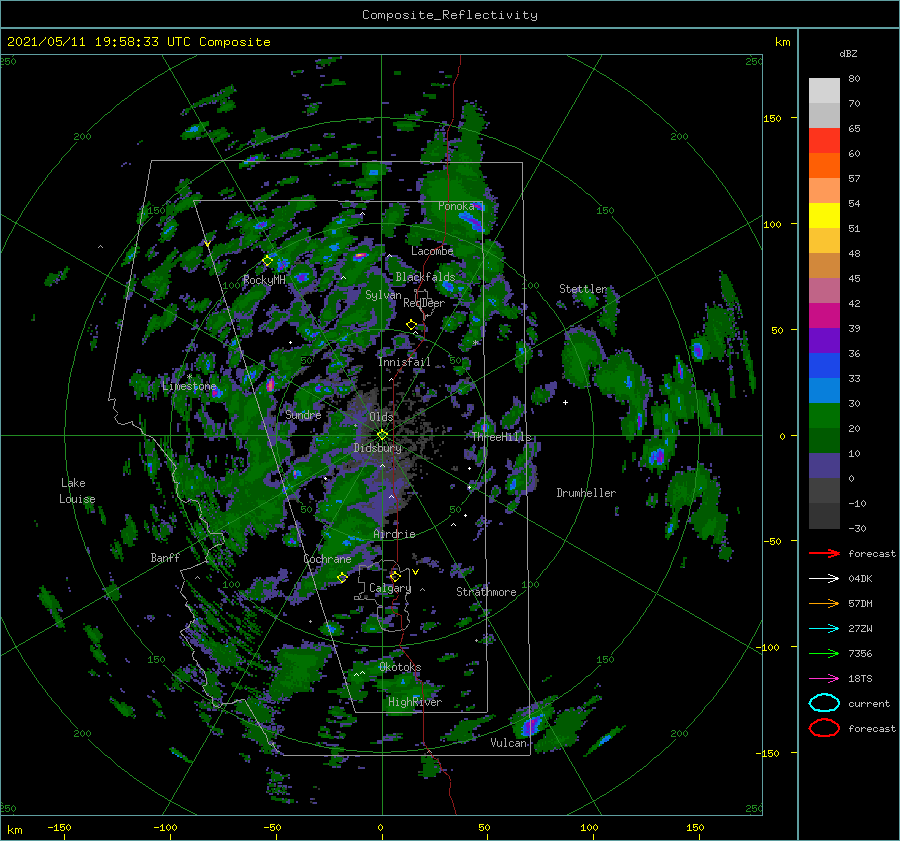Click the RedDeer city label
900x841 pixels.
tap(424, 303)
